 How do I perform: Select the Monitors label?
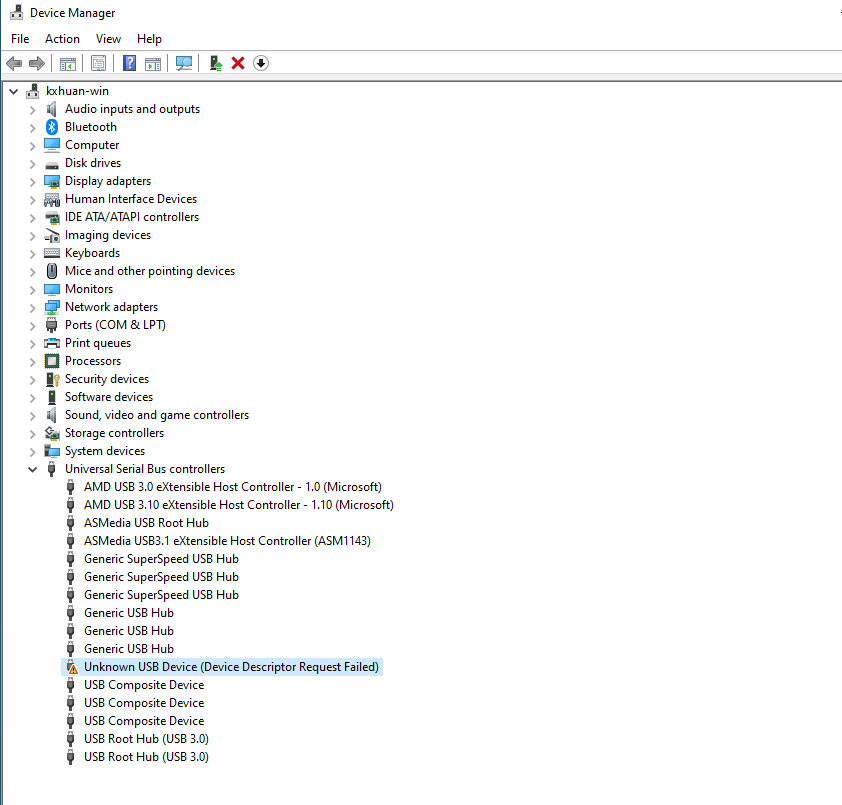click(x=89, y=289)
